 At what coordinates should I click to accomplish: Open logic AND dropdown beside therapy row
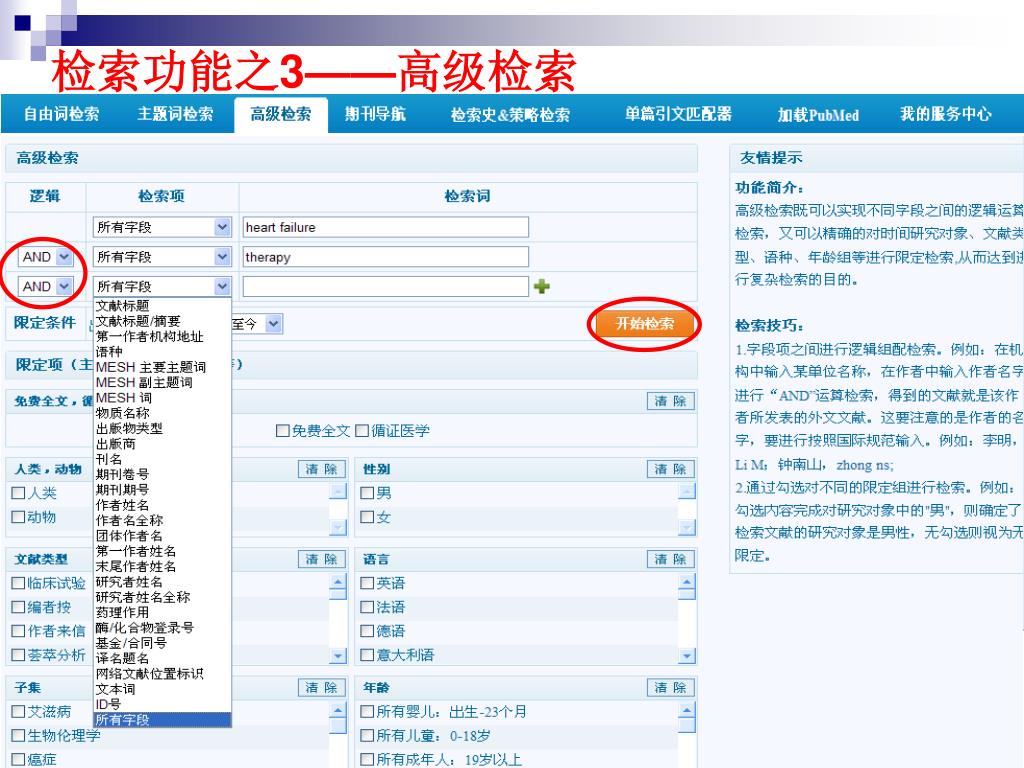[45, 257]
